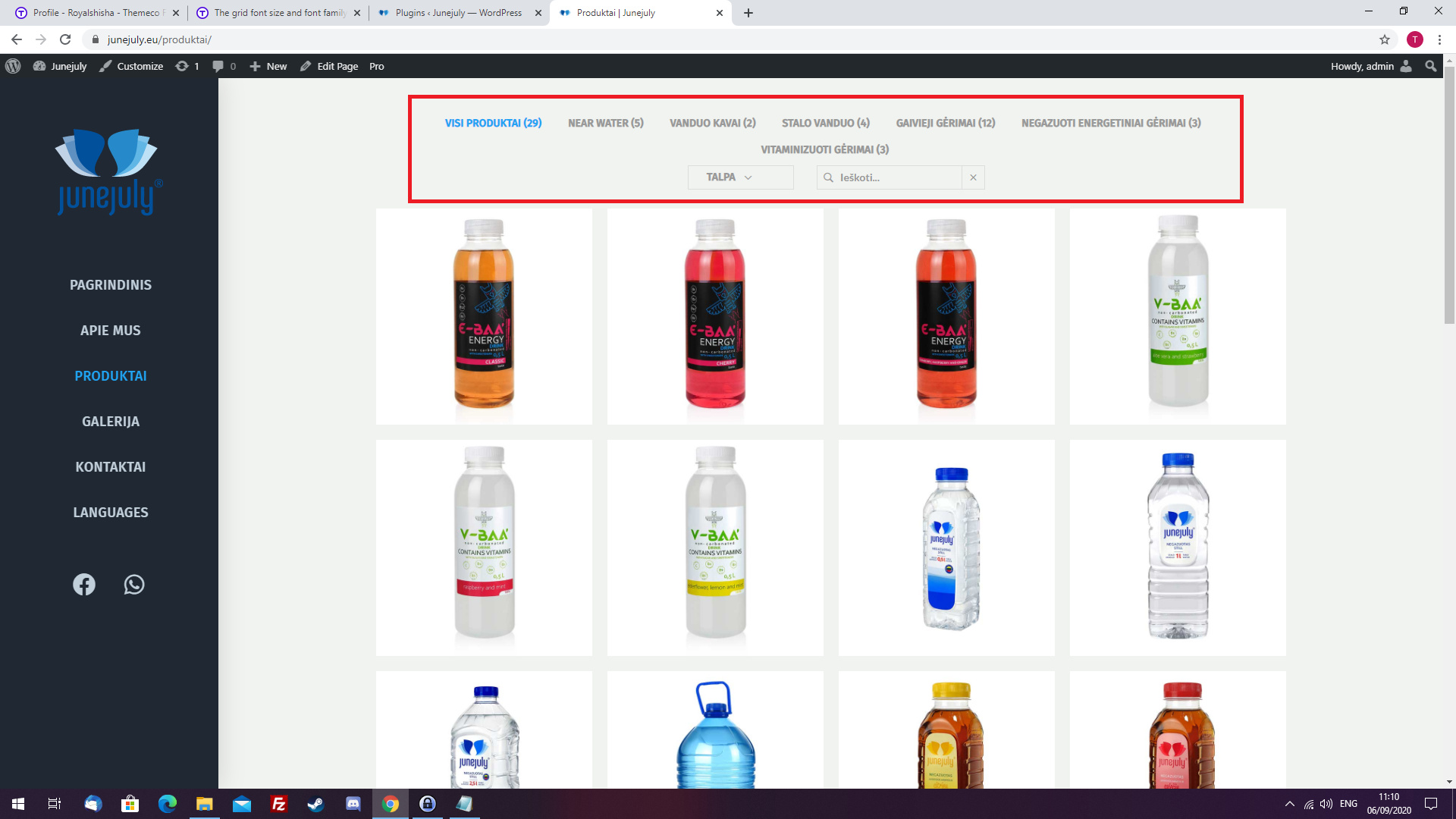Open the WhatsApp social icon in sidebar
Image resolution: width=1456 pixels, height=819 pixels.
(134, 585)
